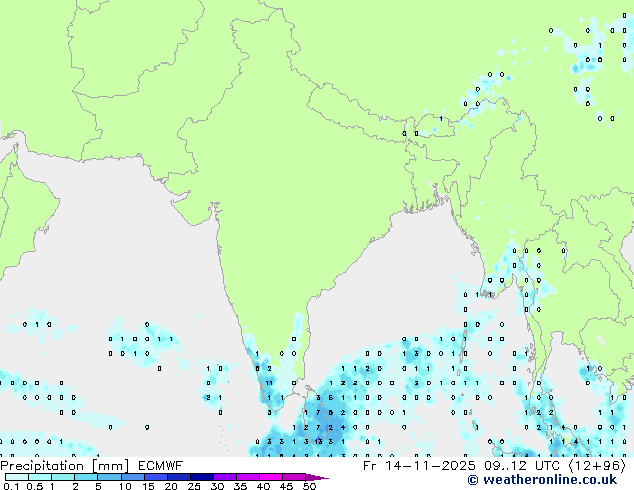Screen dimensions: 634x490
Task: Click the '0.1' legend scale label
Action: 11,486
